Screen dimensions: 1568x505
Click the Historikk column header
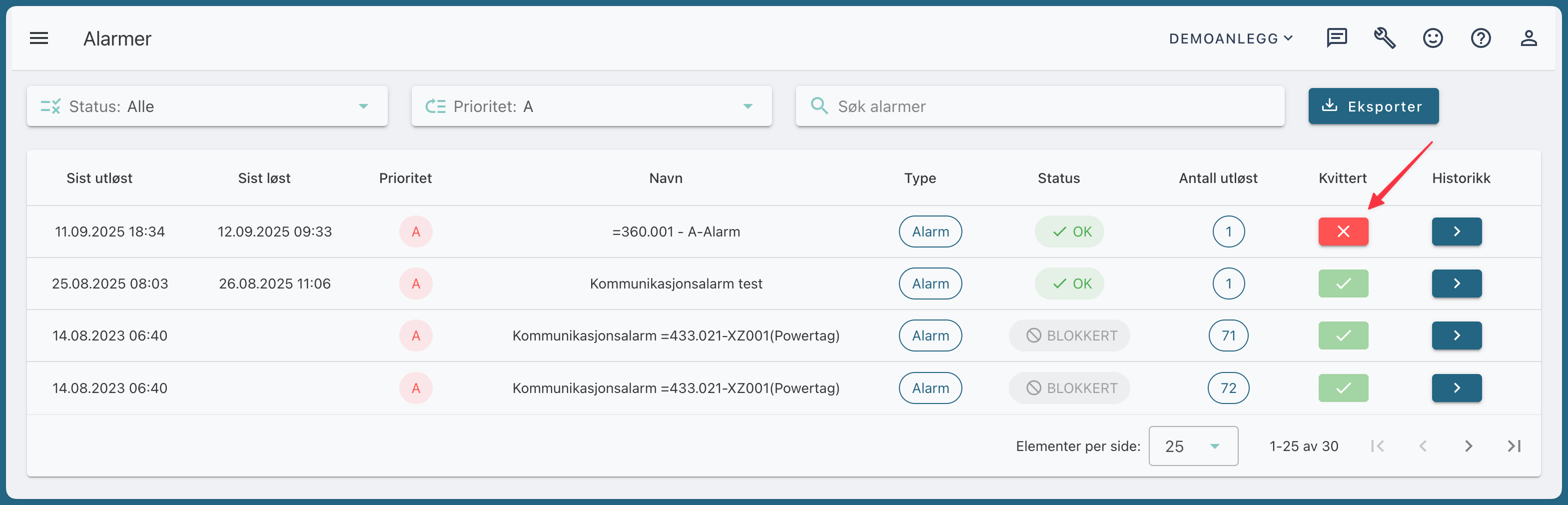1461,178
